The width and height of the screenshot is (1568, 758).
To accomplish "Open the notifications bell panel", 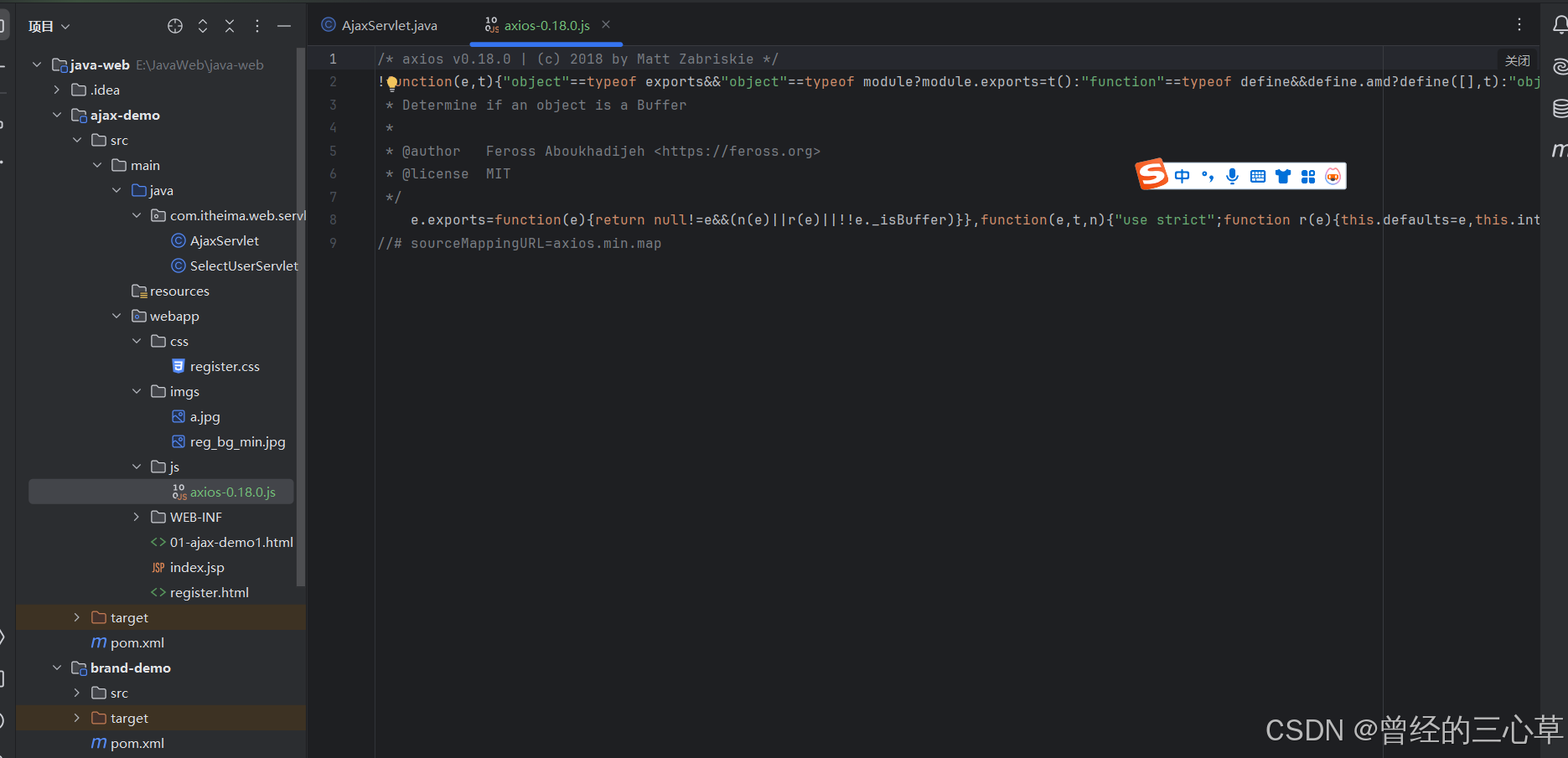I will (1559, 25).
